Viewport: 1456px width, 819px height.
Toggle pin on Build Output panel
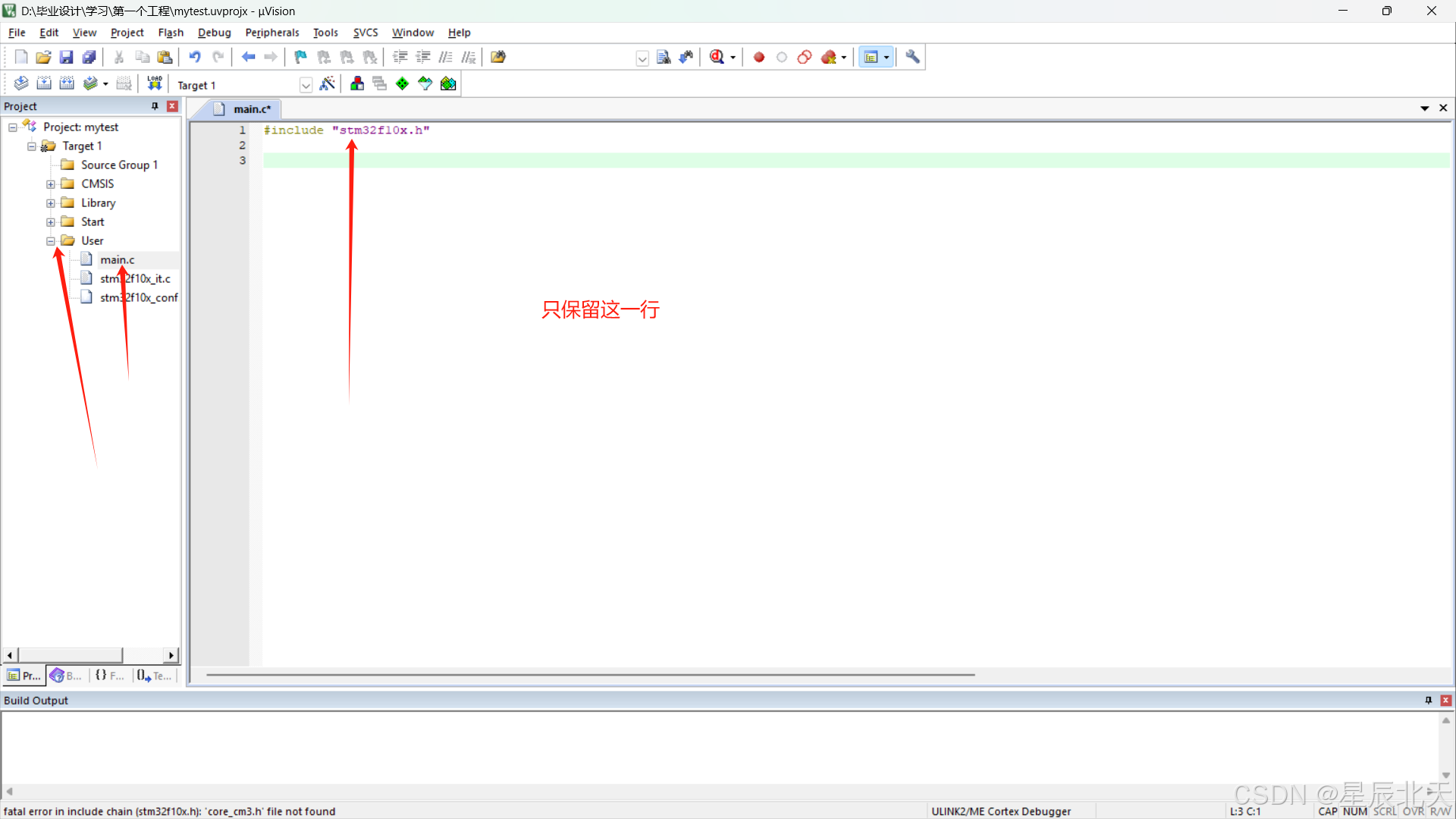[x=1428, y=700]
